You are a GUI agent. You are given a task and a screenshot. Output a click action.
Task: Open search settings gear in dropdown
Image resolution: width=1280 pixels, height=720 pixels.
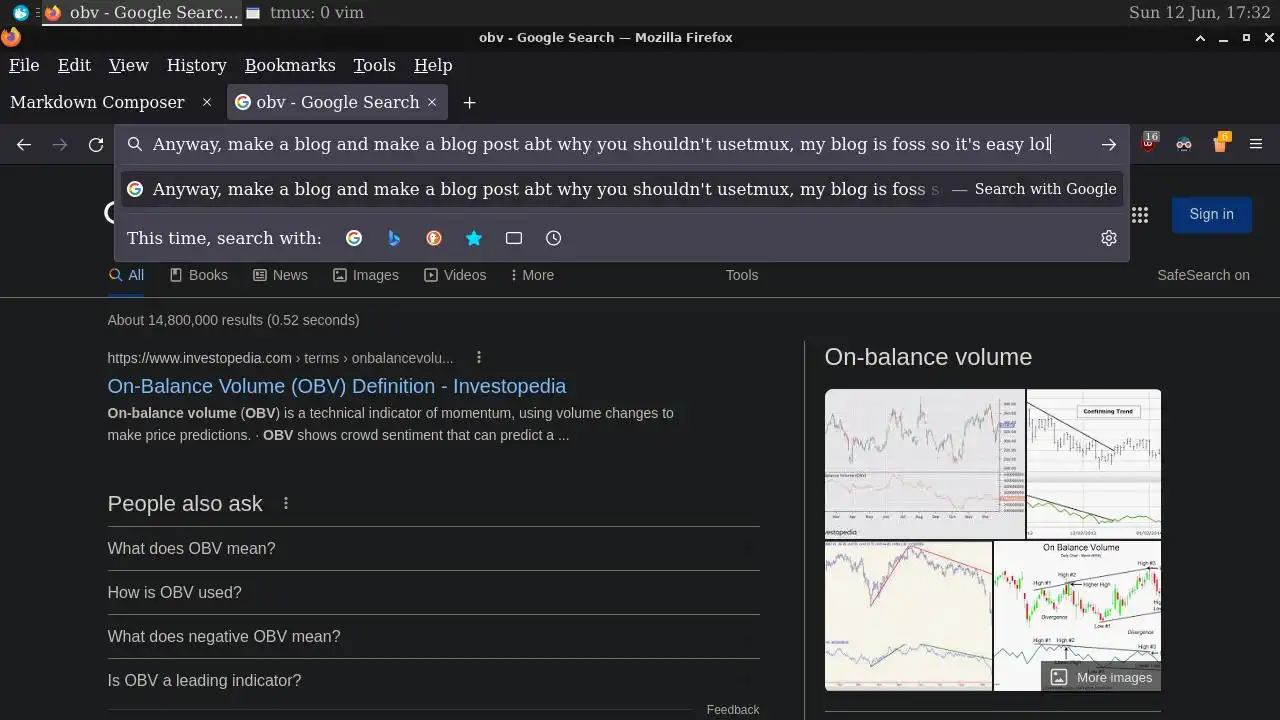pos(1108,238)
